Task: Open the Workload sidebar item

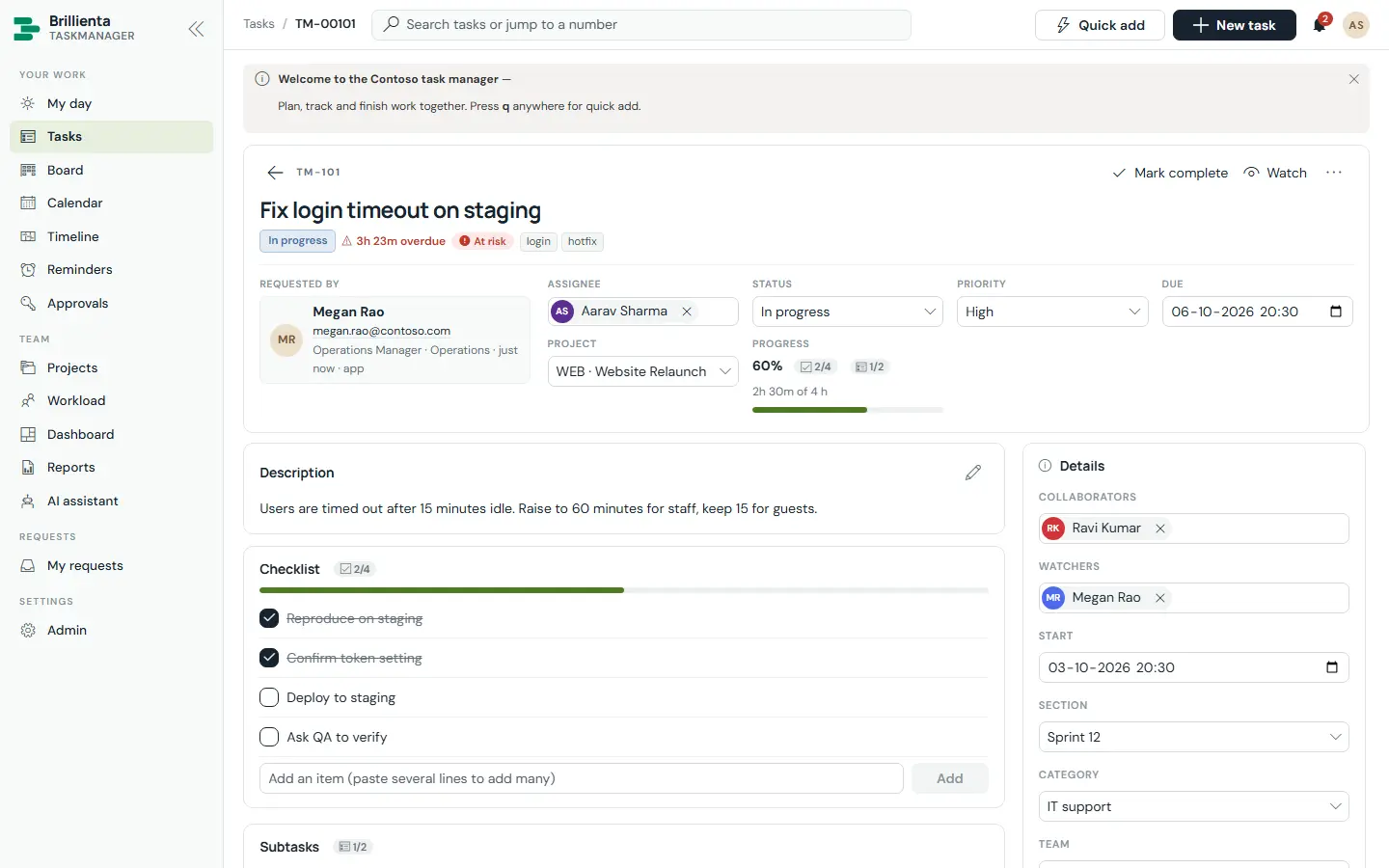Action: click(111, 400)
